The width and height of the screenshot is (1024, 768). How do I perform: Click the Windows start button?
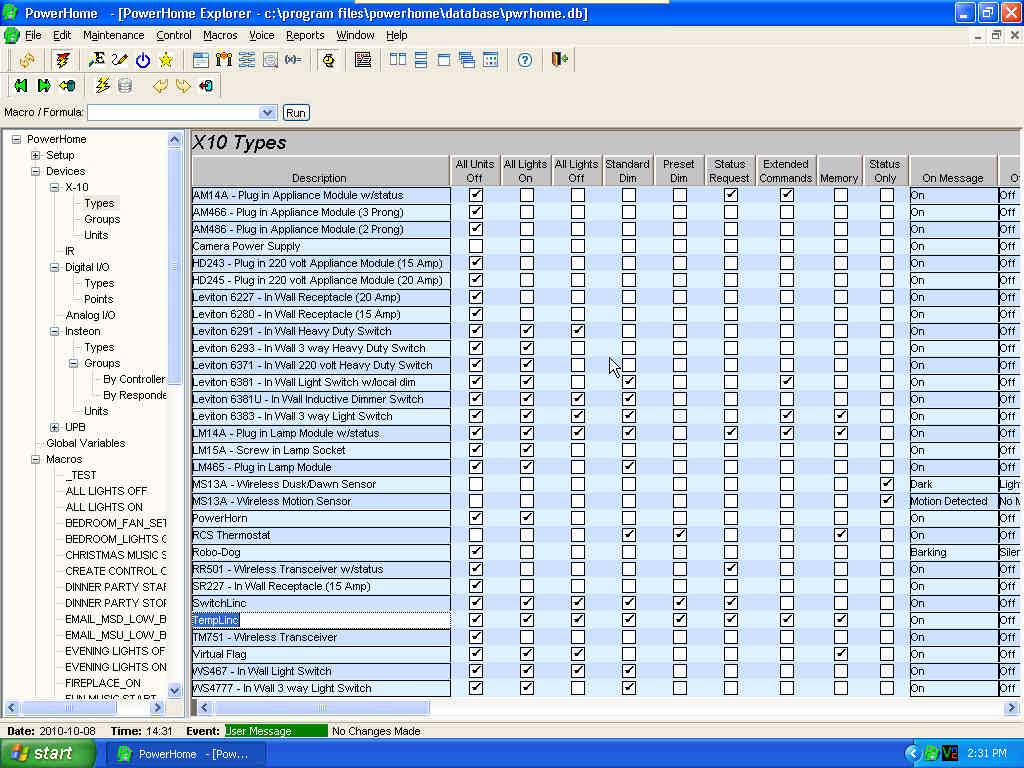pos(48,754)
